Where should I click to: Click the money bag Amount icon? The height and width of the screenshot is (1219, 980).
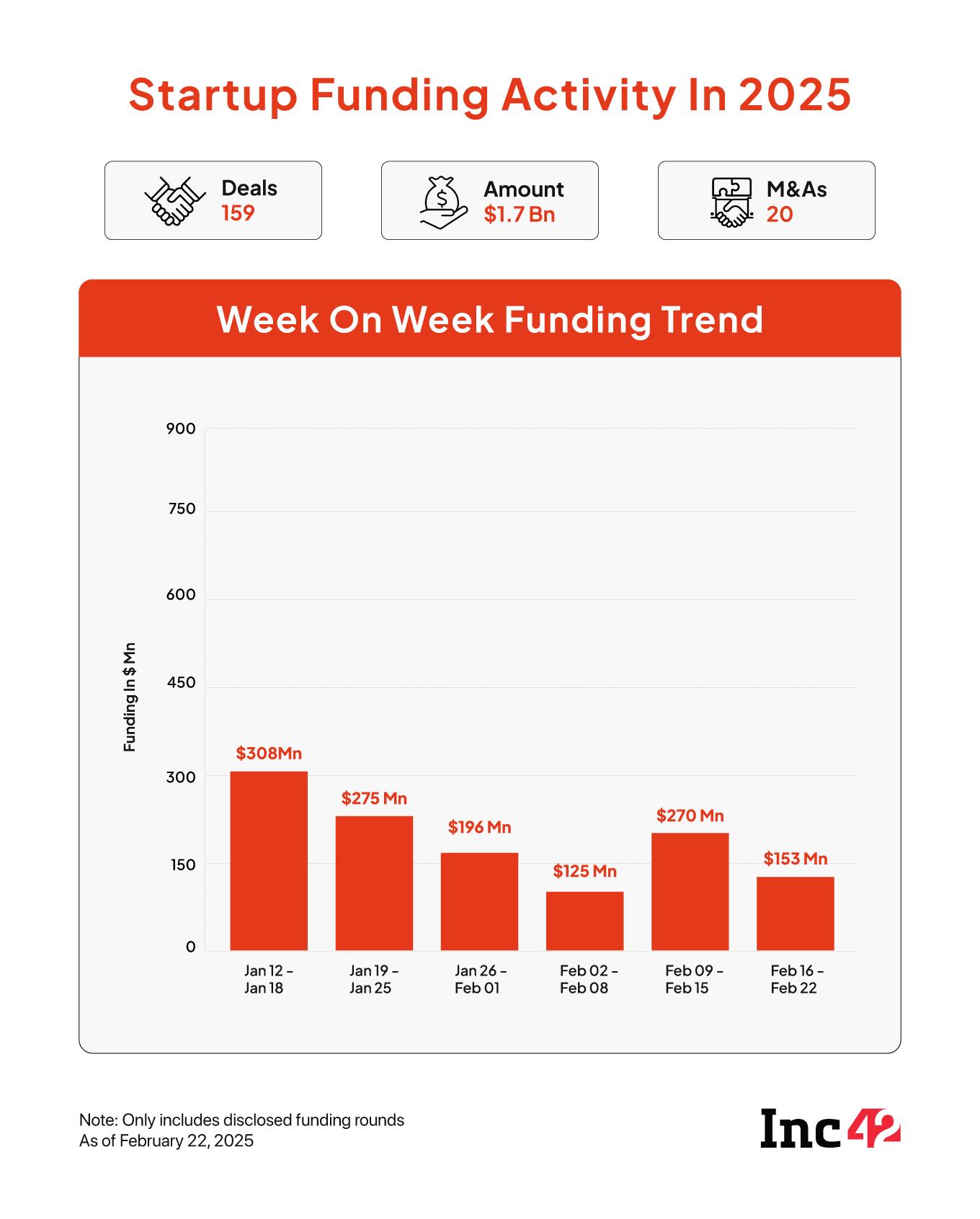[442, 202]
